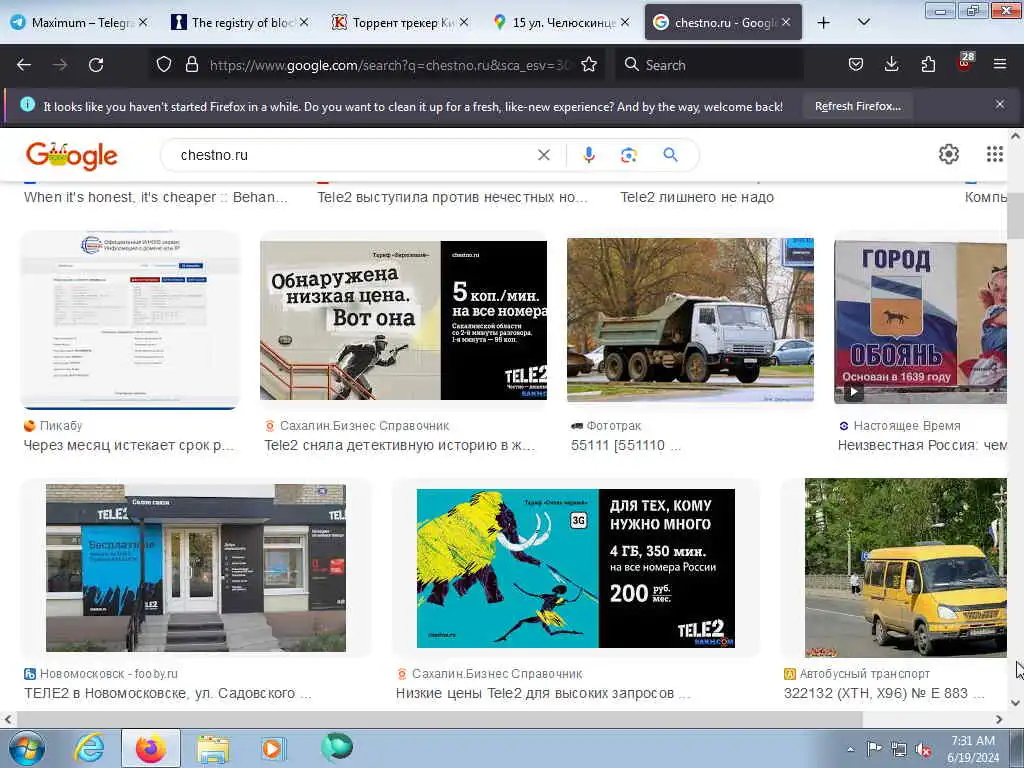This screenshot has height=768, width=1024.
Task: Click the Firefox Search field in toolbar
Action: coord(712,65)
